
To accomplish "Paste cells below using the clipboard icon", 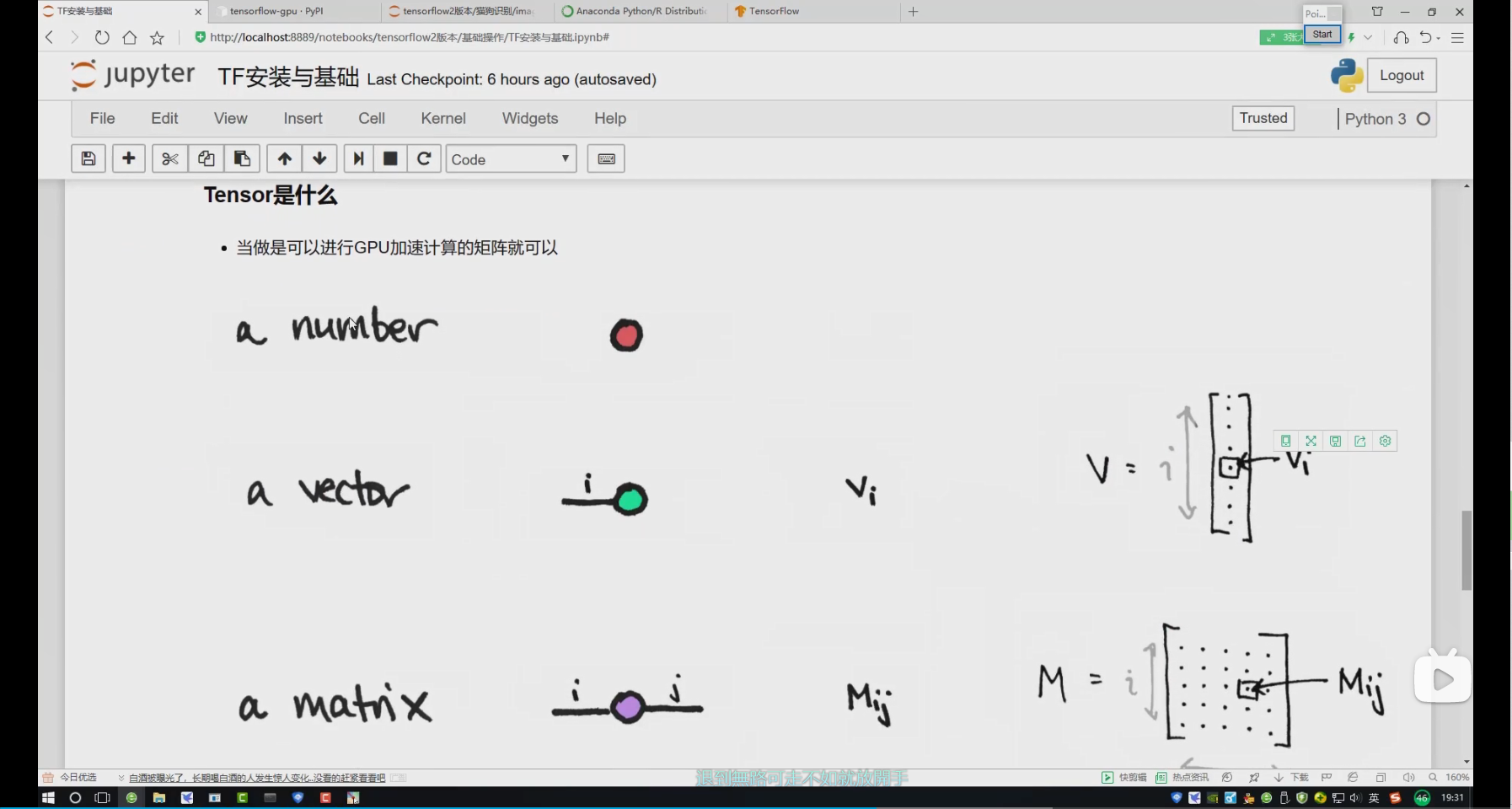I will point(242,158).
